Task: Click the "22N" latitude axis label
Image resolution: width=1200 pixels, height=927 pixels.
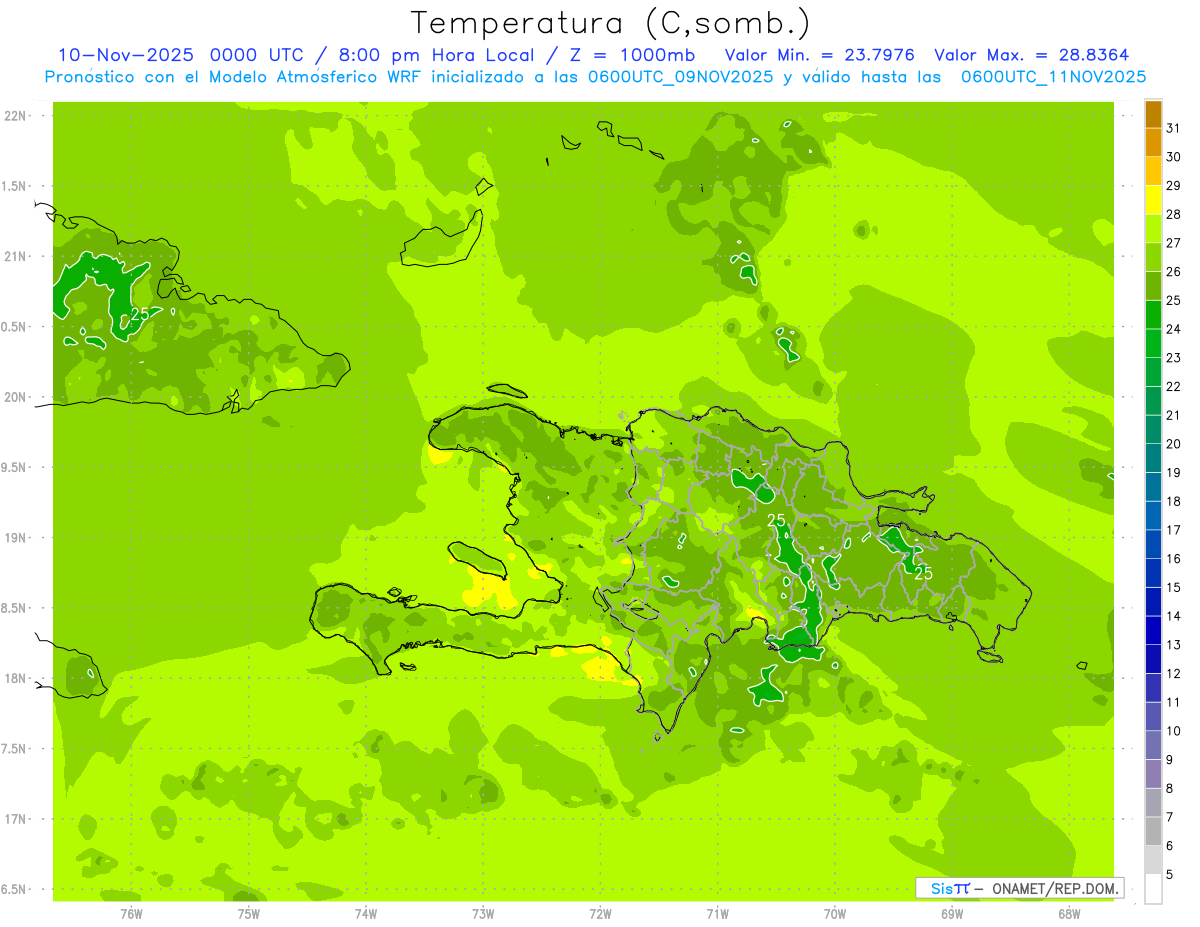Action: pos(16,116)
